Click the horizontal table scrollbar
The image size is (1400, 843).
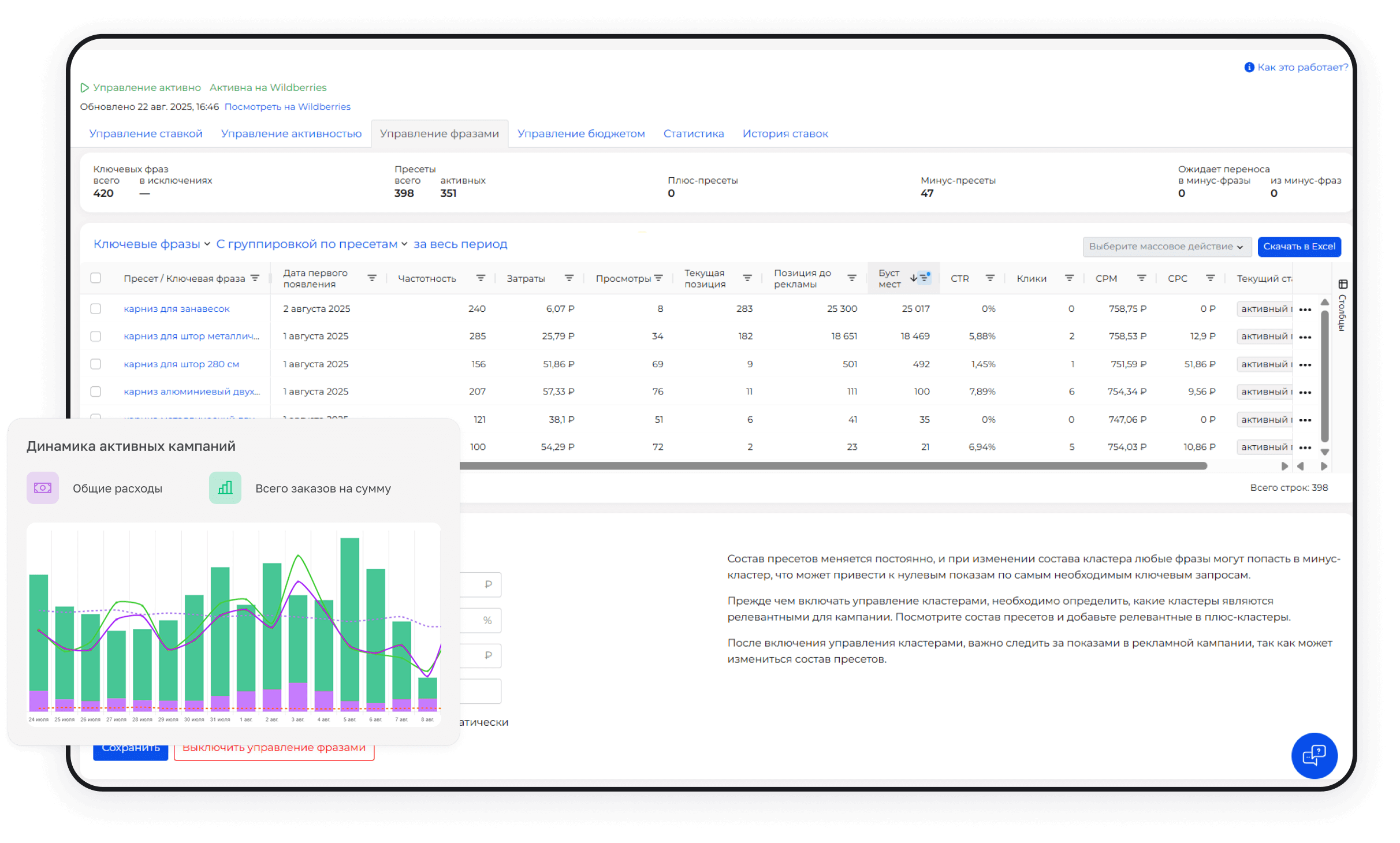(832, 466)
